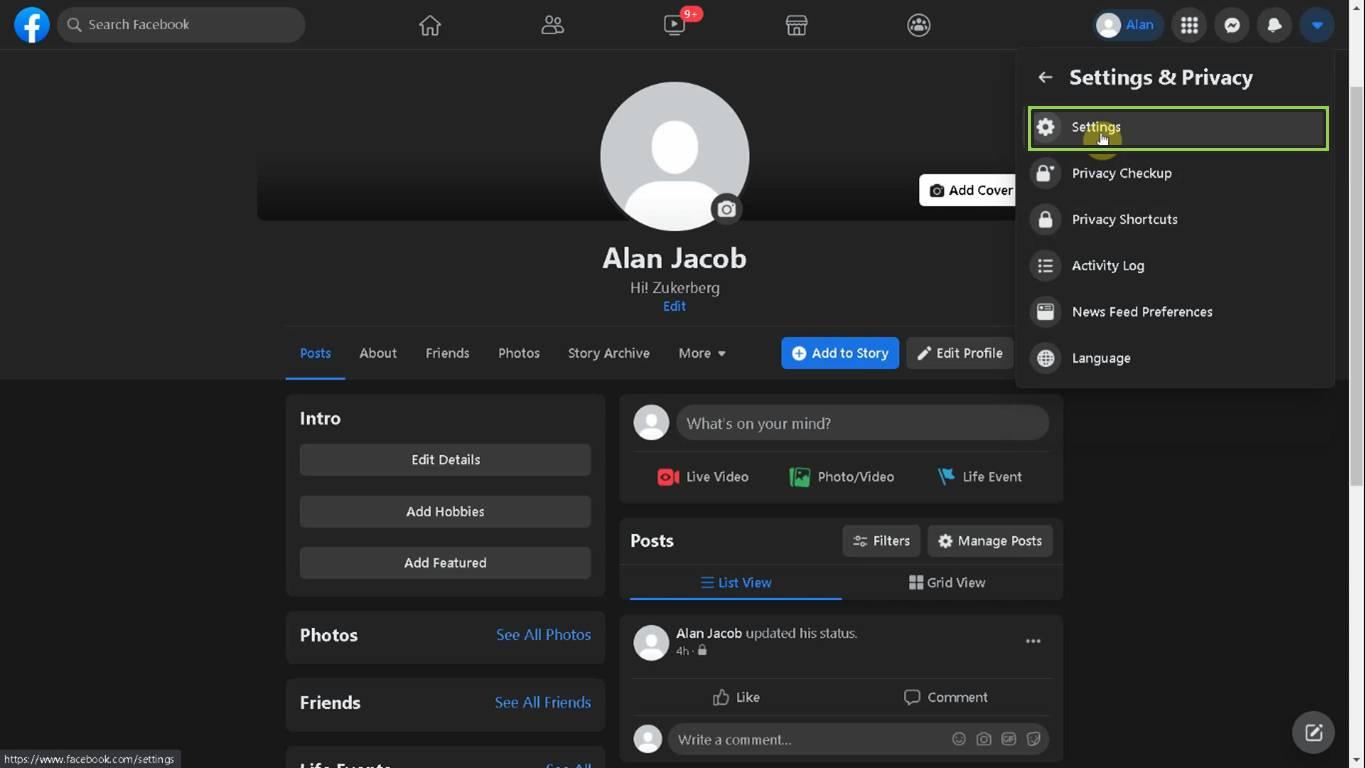
Task: Click Comment on the status post
Action: (946, 697)
